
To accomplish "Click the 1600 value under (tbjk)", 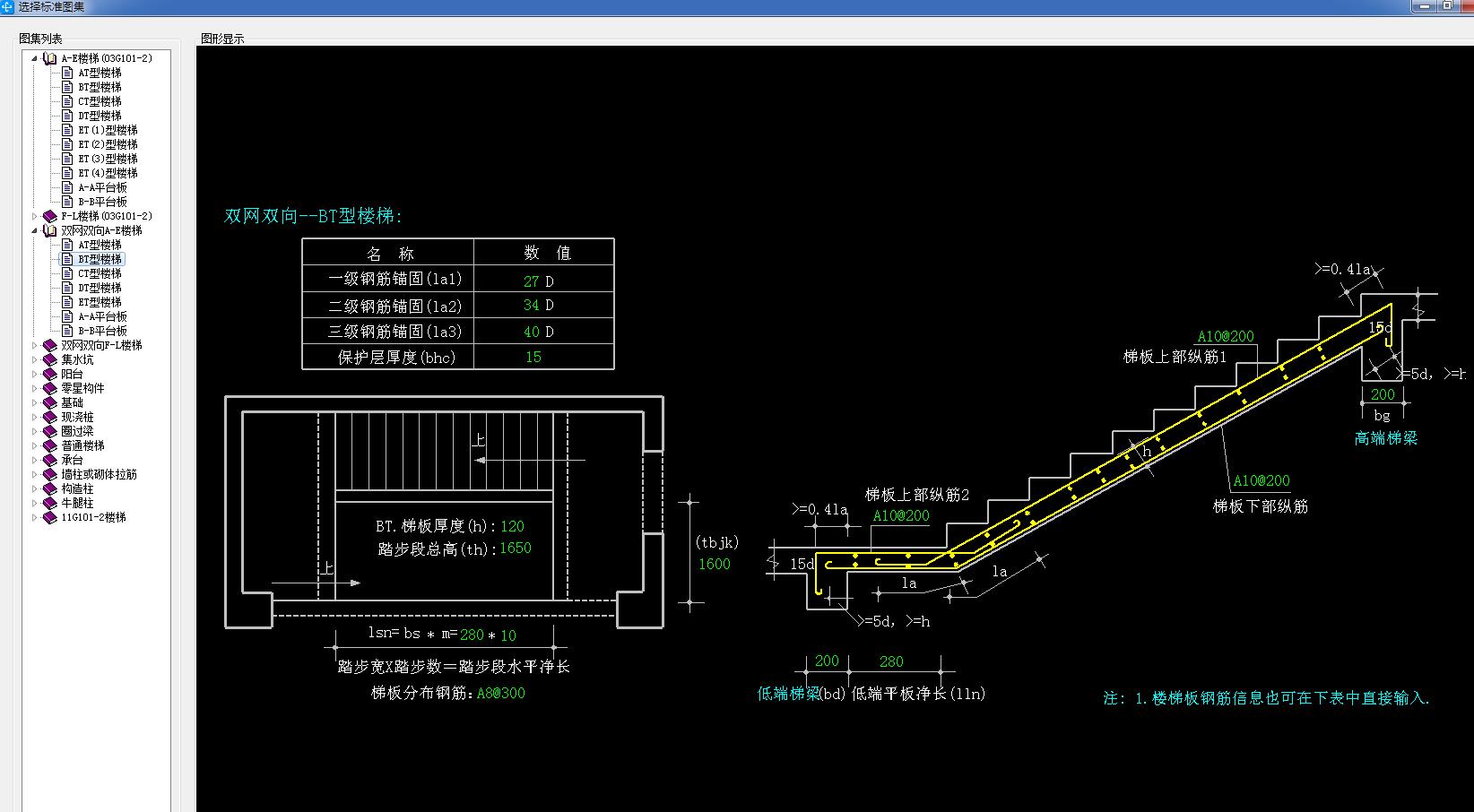I will 715,564.
